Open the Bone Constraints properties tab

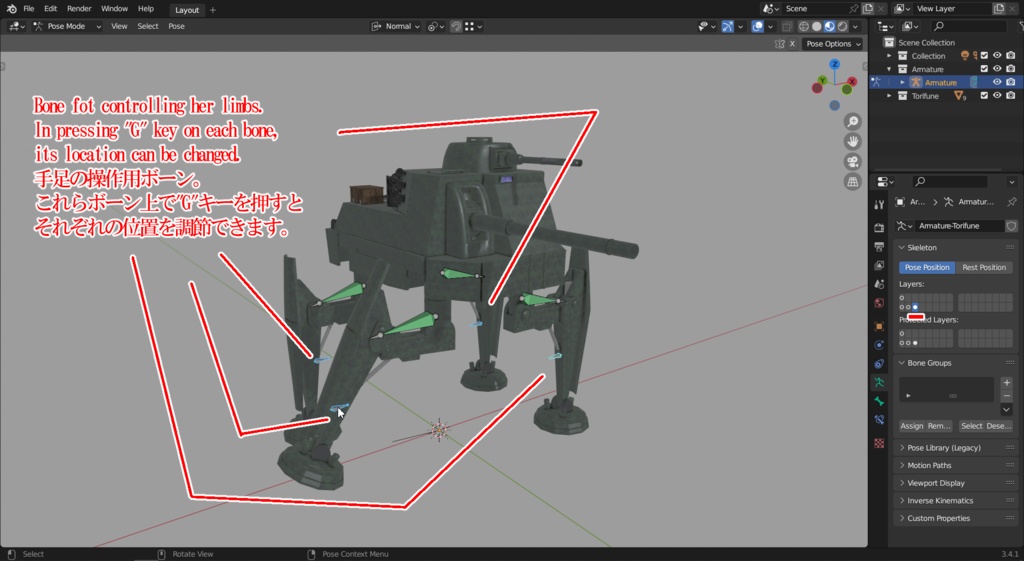click(879, 420)
